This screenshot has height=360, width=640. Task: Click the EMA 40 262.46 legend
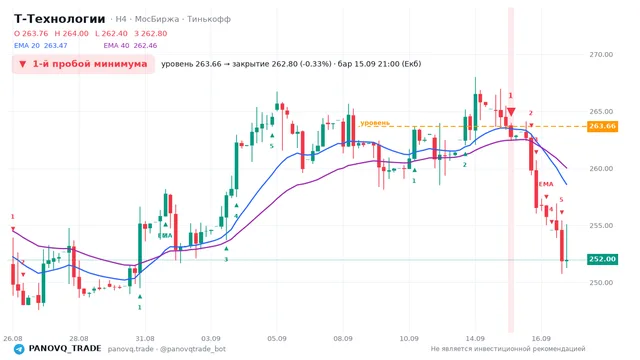pos(130,46)
